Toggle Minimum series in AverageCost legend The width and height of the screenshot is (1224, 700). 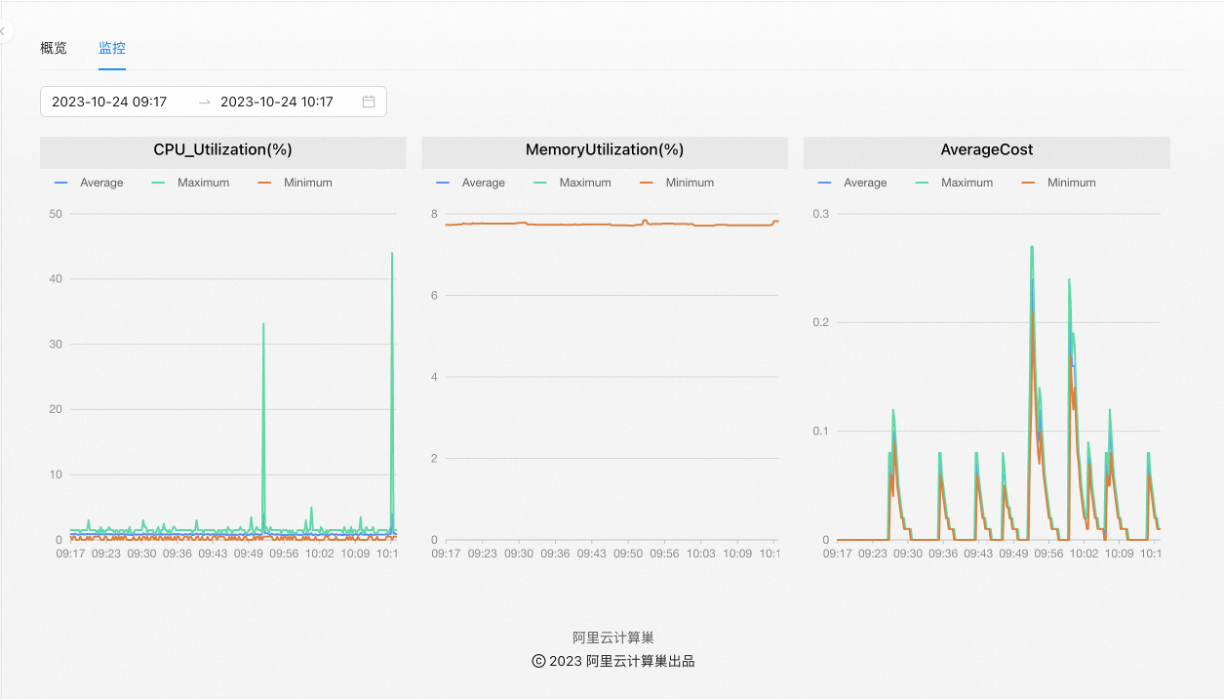(1059, 183)
